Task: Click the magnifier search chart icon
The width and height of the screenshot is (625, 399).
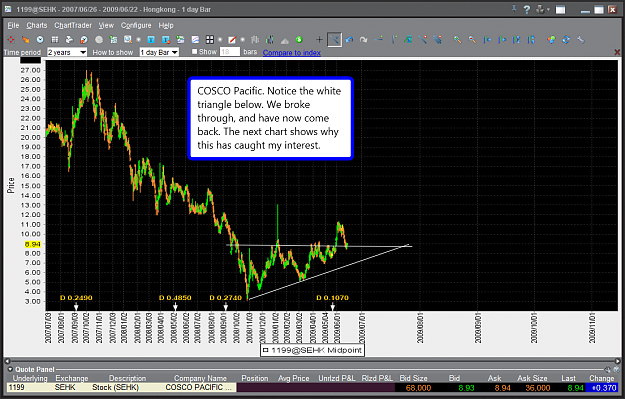Action: 128,39
